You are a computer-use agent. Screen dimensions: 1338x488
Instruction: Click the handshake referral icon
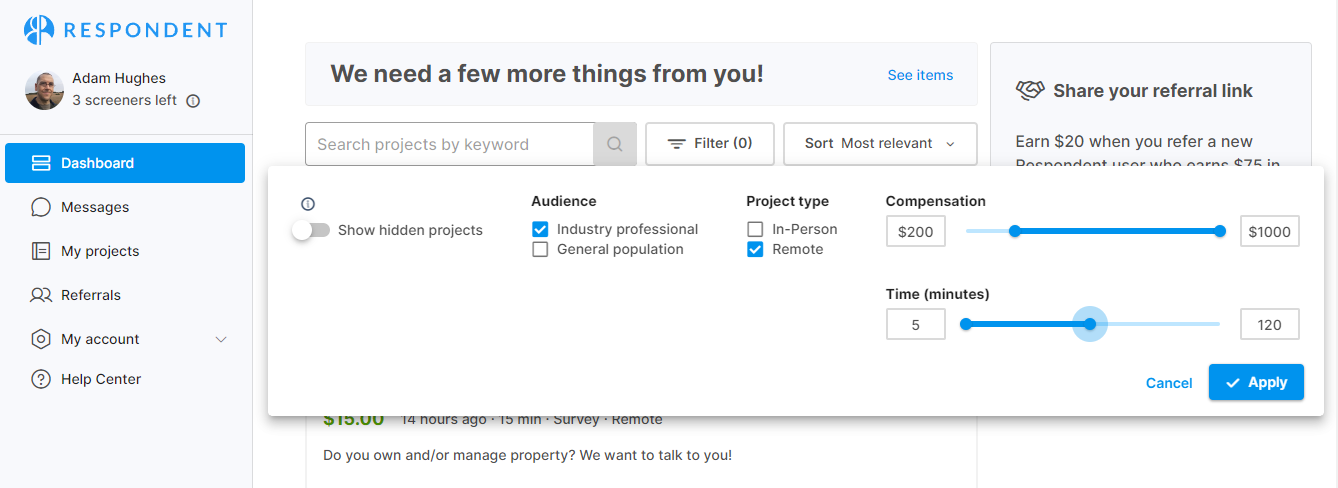pos(1029,91)
